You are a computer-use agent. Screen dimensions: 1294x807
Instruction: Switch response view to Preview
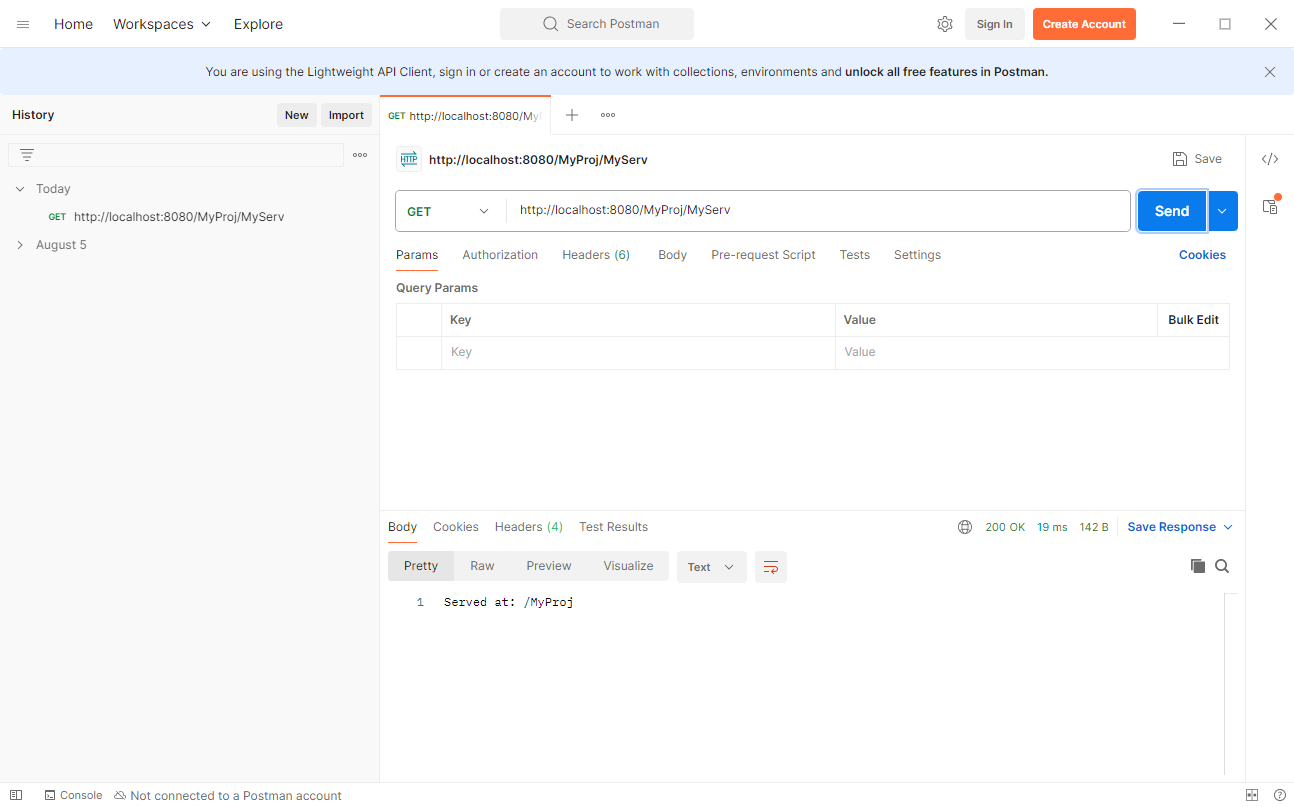point(549,566)
